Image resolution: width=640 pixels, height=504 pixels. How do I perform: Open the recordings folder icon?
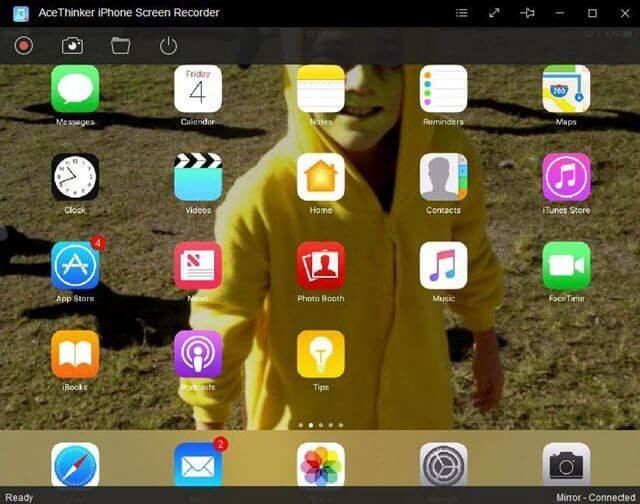pos(120,45)
